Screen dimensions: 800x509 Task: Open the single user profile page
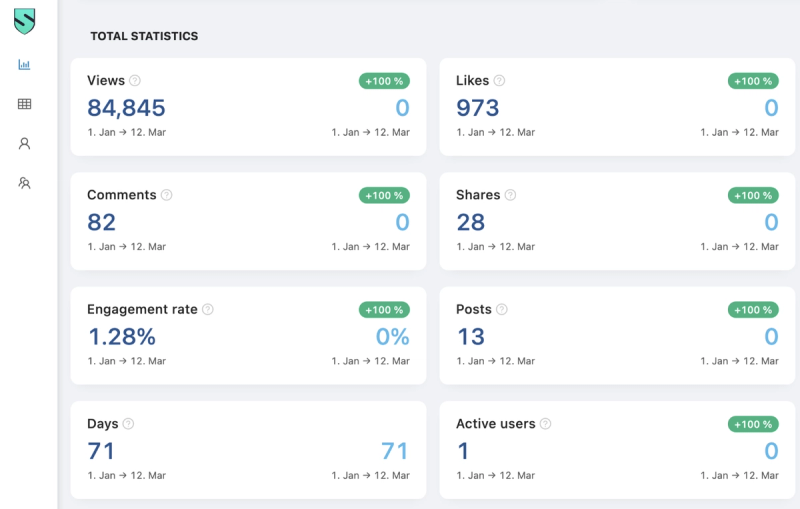[x=24, y=144]
